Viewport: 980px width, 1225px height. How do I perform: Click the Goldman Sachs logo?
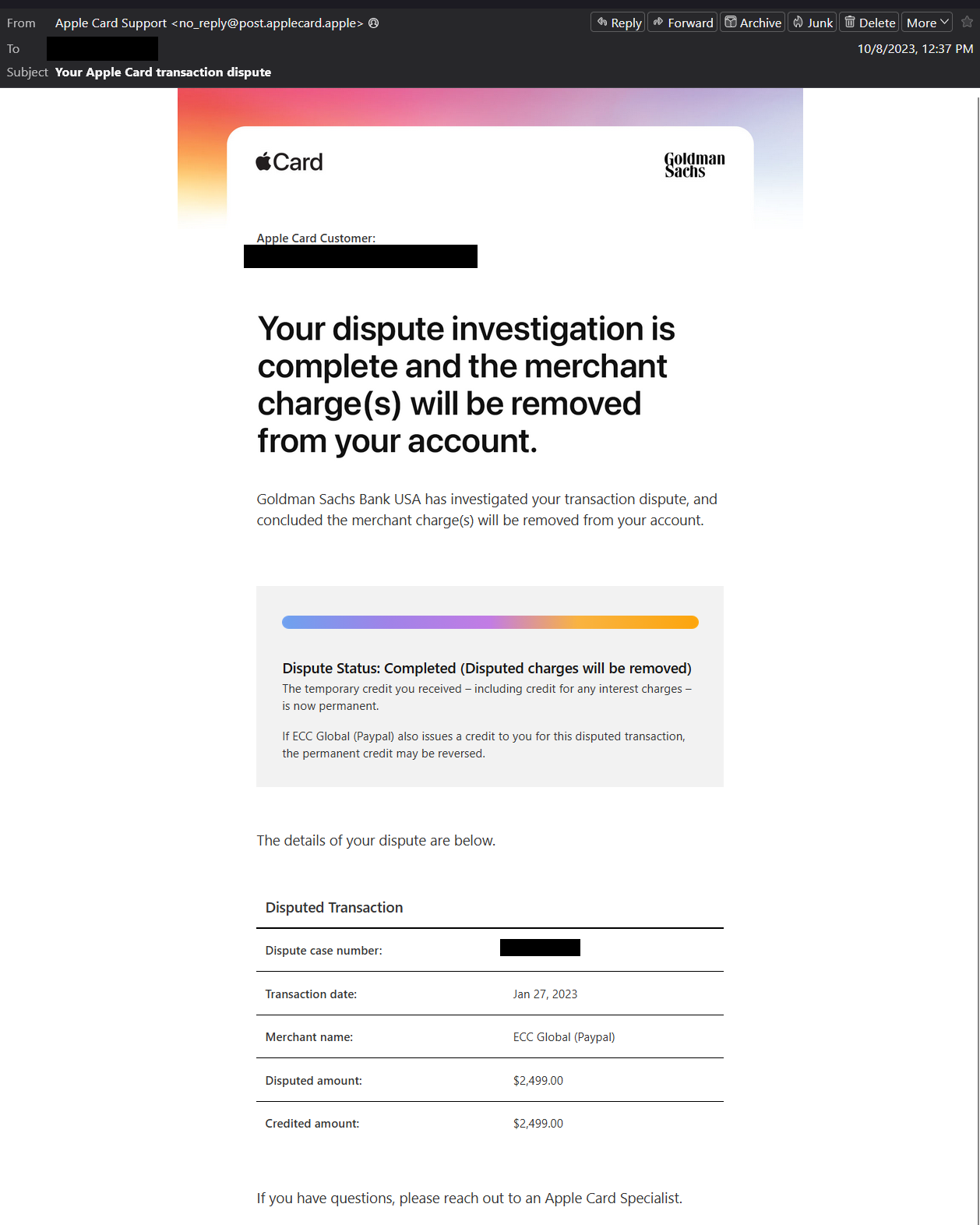694,164
